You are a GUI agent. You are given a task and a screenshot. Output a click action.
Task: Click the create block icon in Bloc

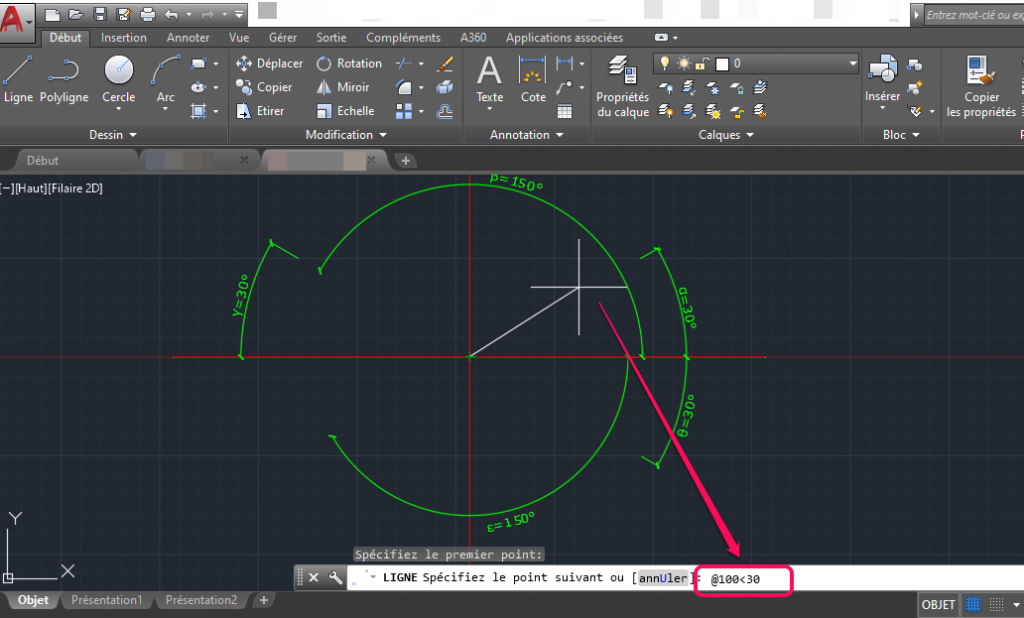pos(915,64)
